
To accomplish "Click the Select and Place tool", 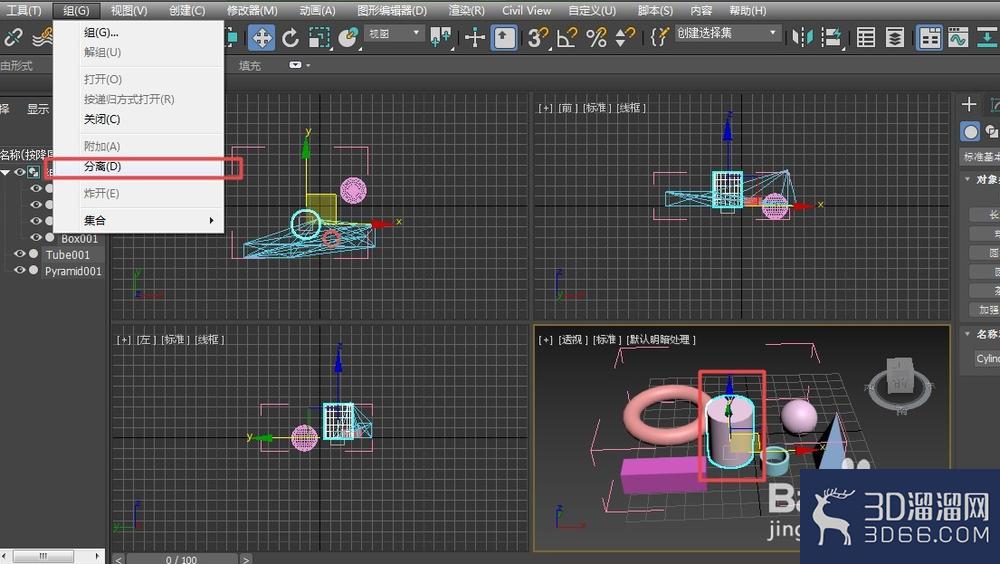I will point(348,38).
